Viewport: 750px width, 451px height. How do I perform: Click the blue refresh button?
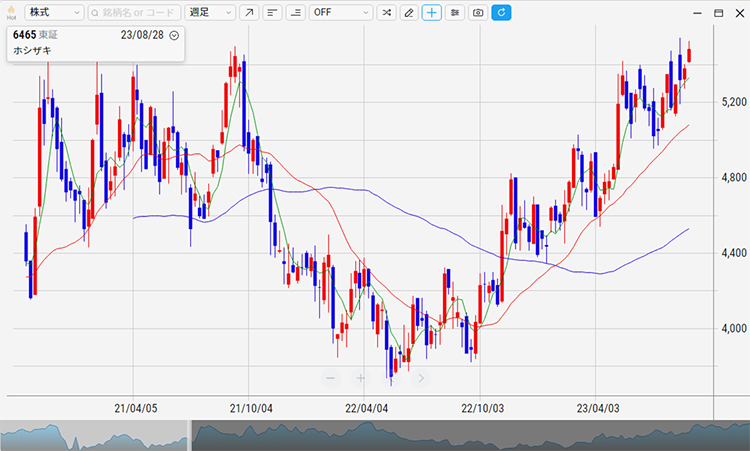point(501,13)
